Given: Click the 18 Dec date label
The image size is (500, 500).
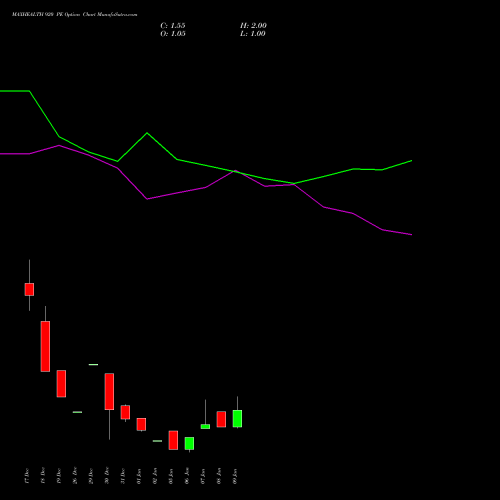Looking at the screenshot, I should tap(43, 476).
